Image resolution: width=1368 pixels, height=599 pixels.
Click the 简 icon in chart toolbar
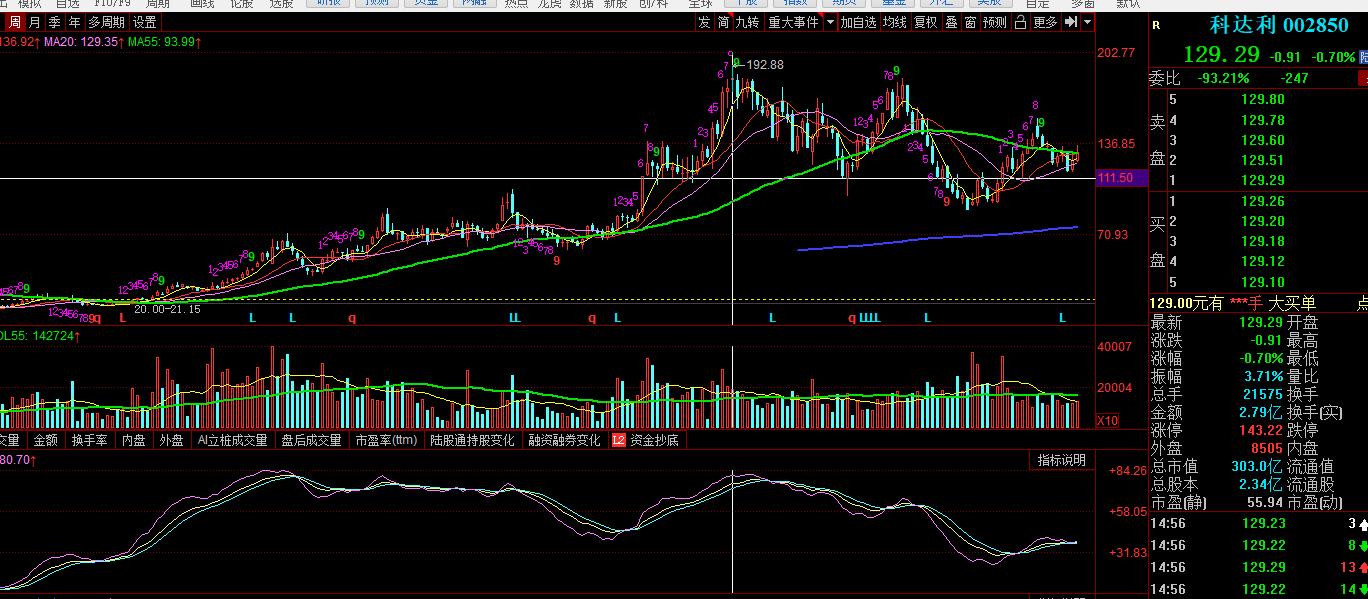tap(722, 22)
